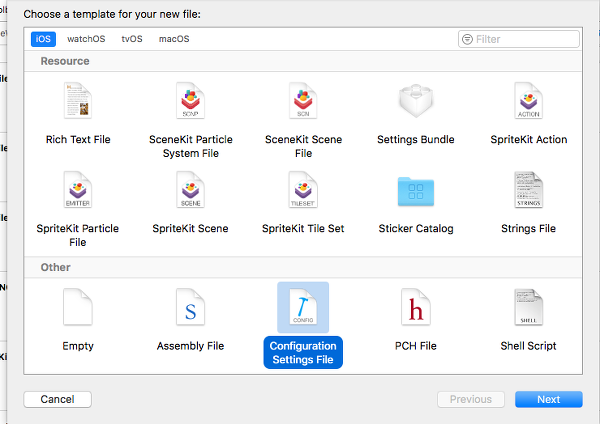Viewport: 600px width, 424px height.
Task: Click the 'Configuration Settings File' label
Action: 303,352
